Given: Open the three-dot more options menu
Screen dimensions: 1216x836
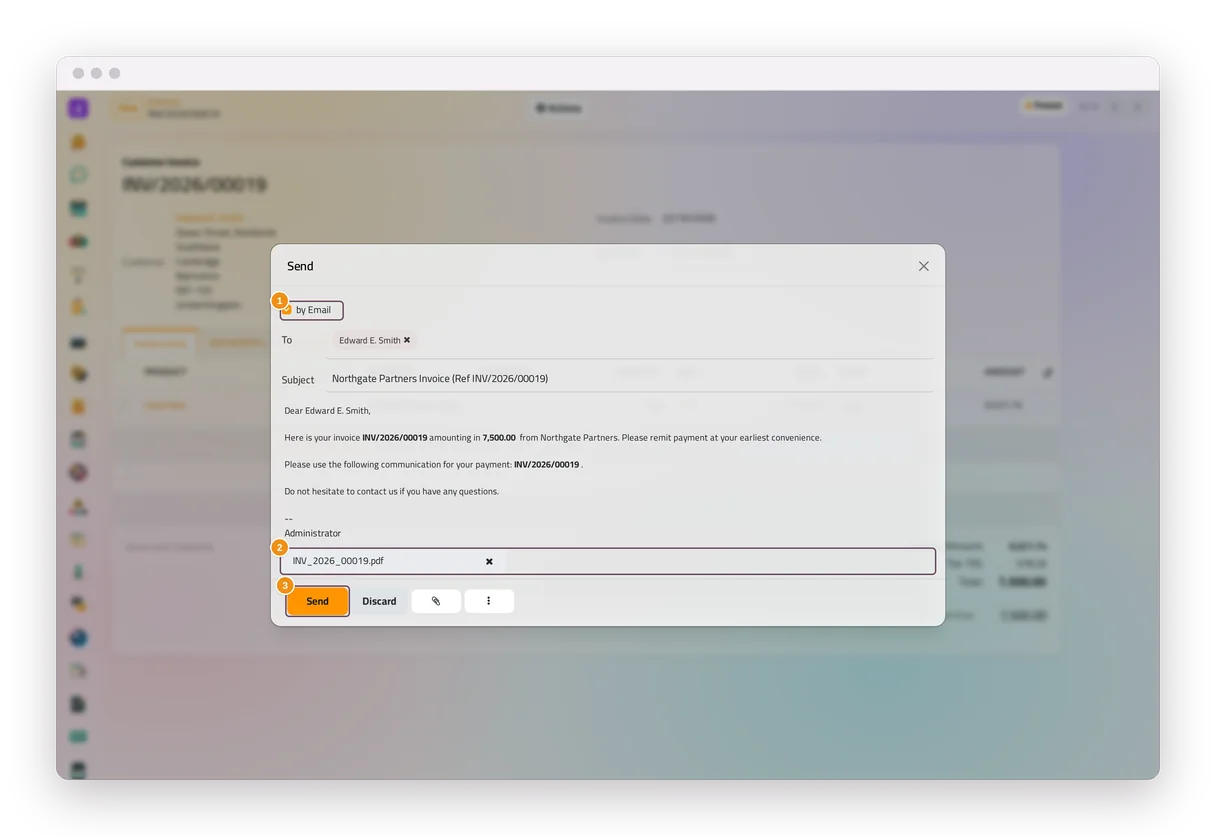Looking at the screenshot, I should pyautogui.click(x=489, y=601).
